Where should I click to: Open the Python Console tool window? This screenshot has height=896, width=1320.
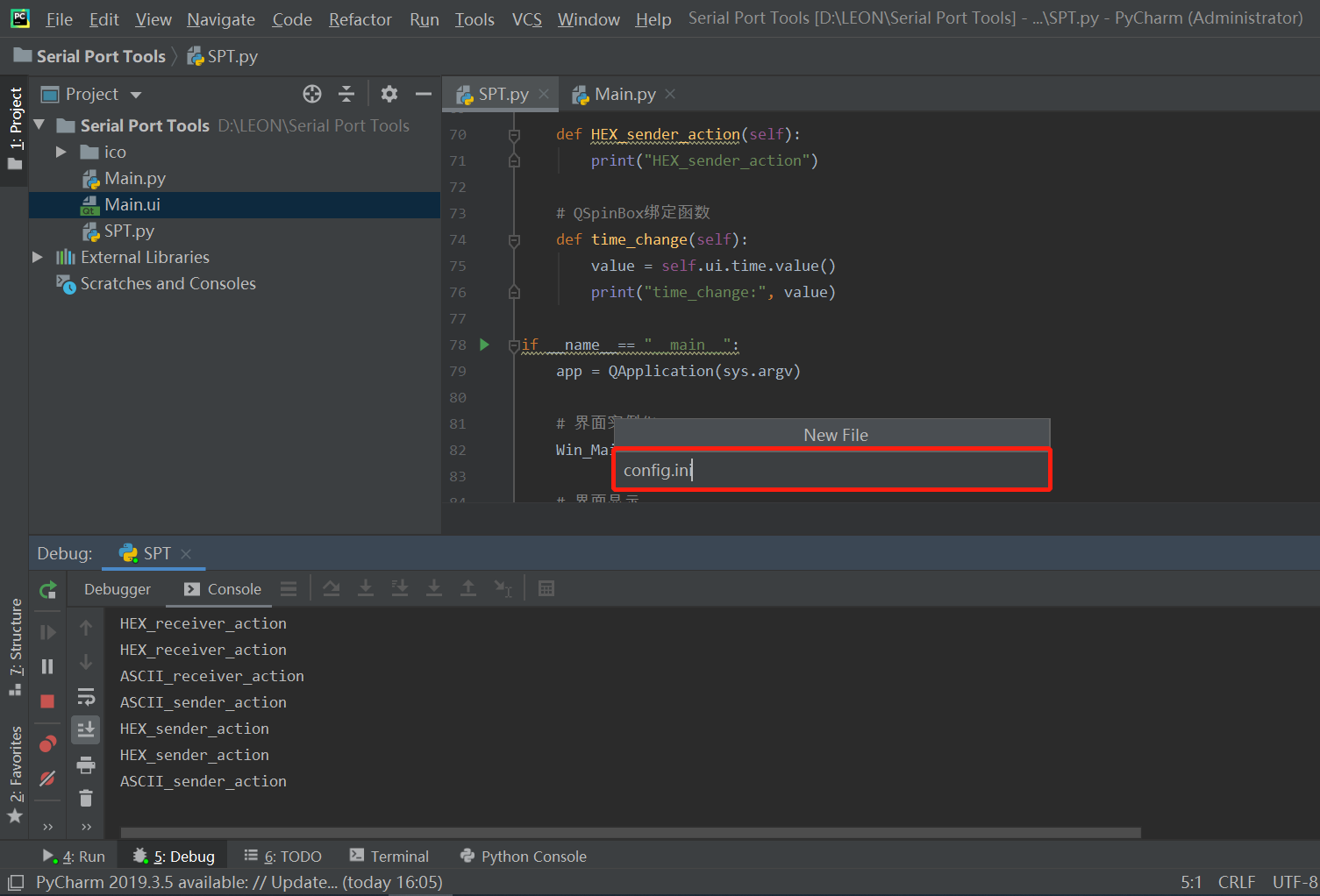[x=524, y=857]
